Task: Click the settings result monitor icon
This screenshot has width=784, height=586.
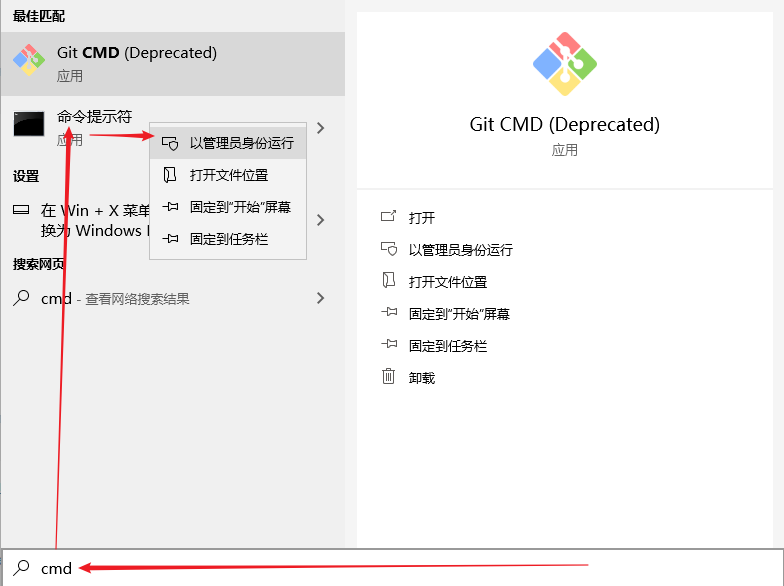Action: click(x=21, y=210)
